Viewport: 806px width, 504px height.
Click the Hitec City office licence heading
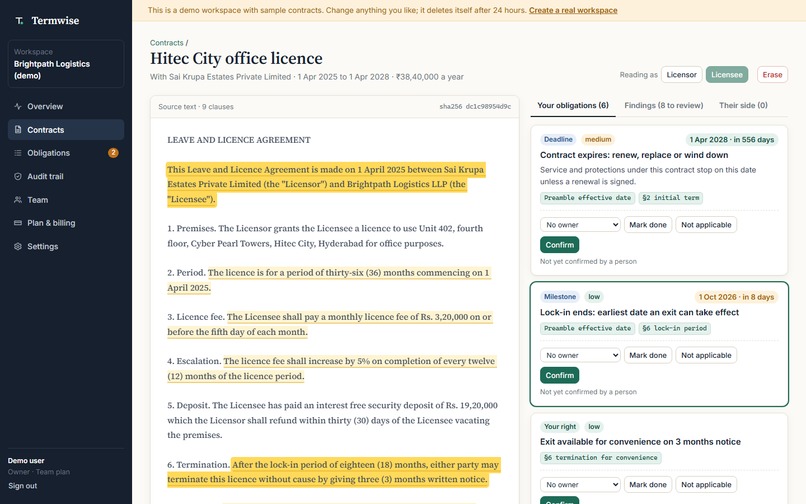pyautogui.click(x=236, y=59)
